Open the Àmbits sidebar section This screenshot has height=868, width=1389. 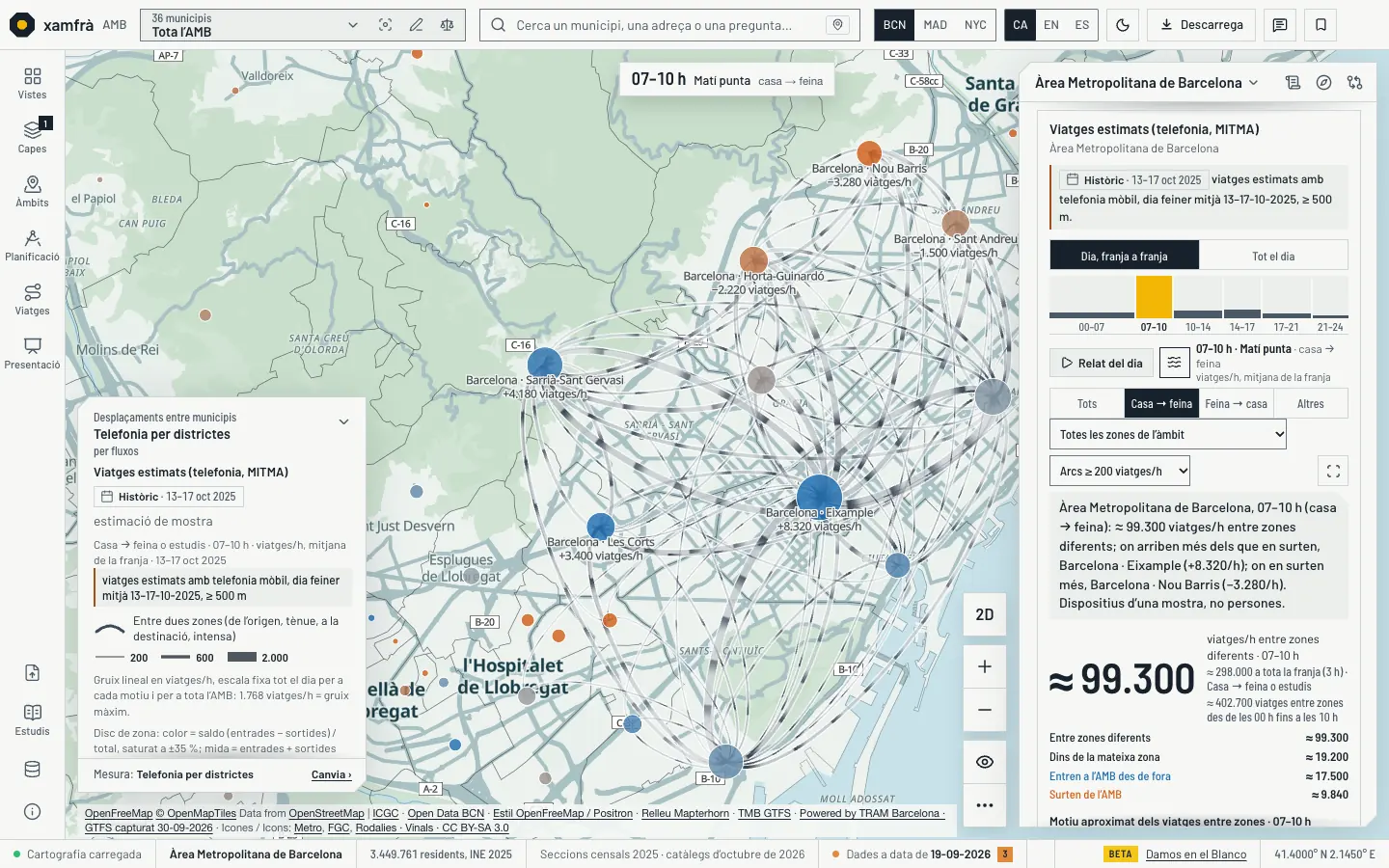click(x=32, y=191)
